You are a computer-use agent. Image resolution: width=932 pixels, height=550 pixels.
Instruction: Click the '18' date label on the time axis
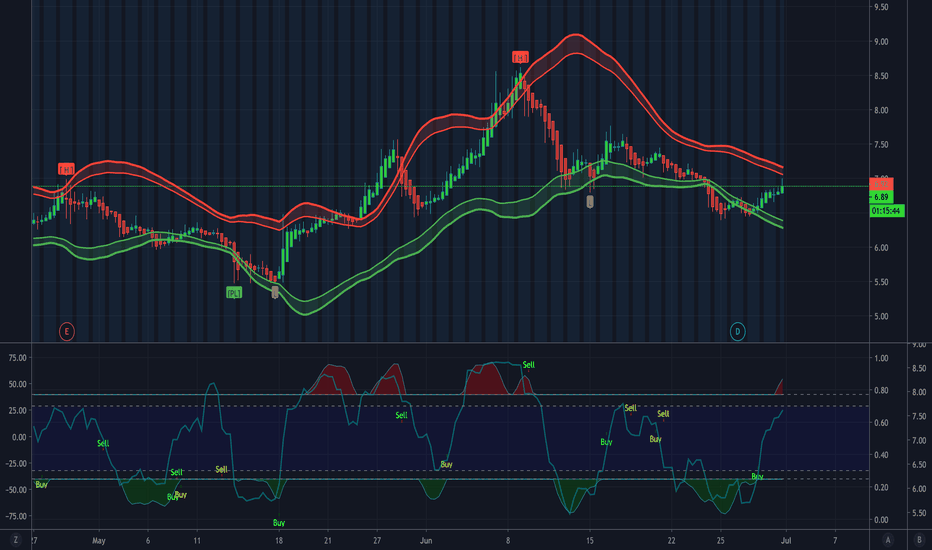point(278,540)
